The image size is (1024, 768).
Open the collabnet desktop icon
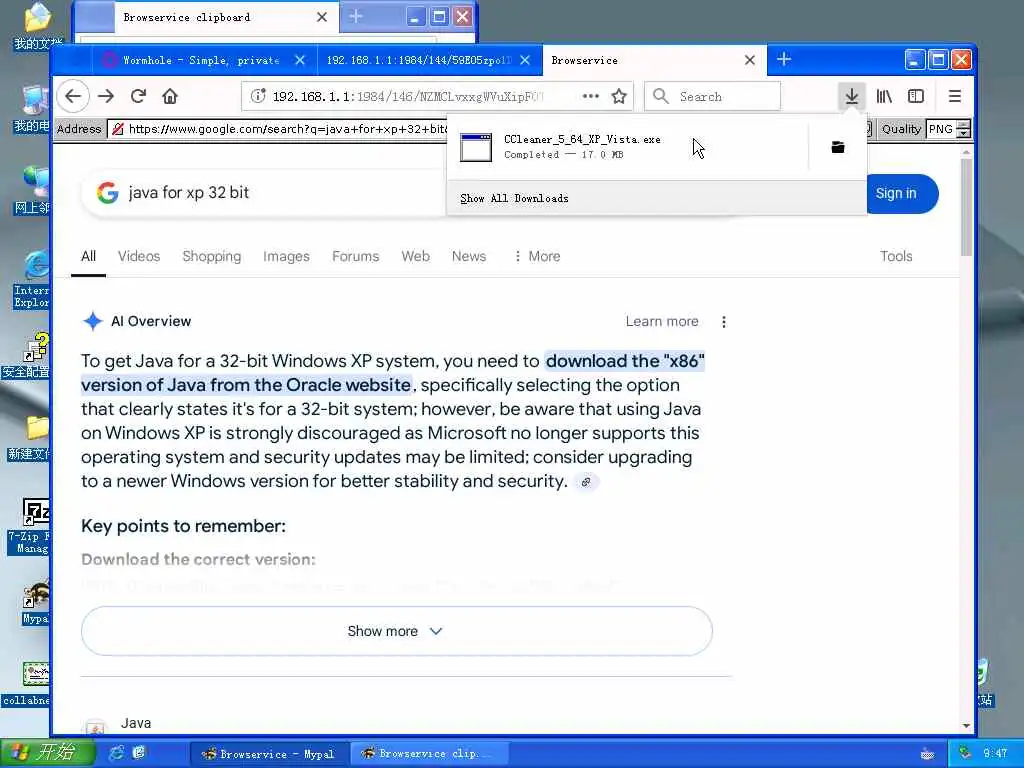pyautogui.click(x=26, y=683)
